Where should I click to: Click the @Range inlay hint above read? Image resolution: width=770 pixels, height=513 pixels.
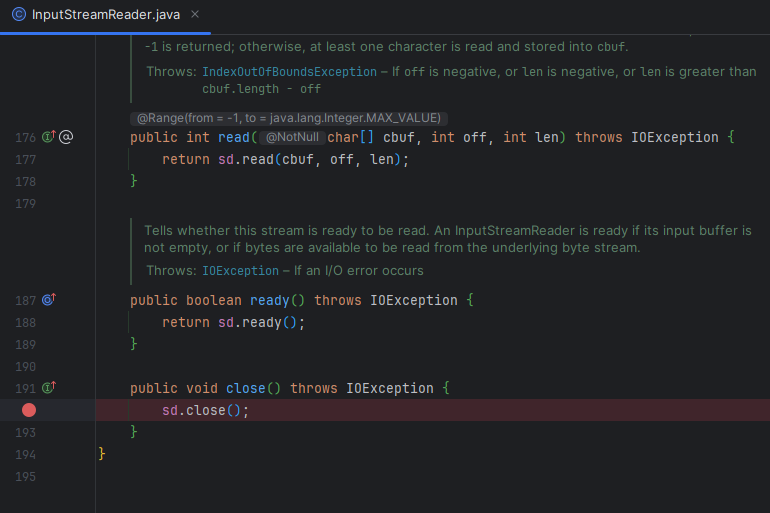(x=286, y=117)
